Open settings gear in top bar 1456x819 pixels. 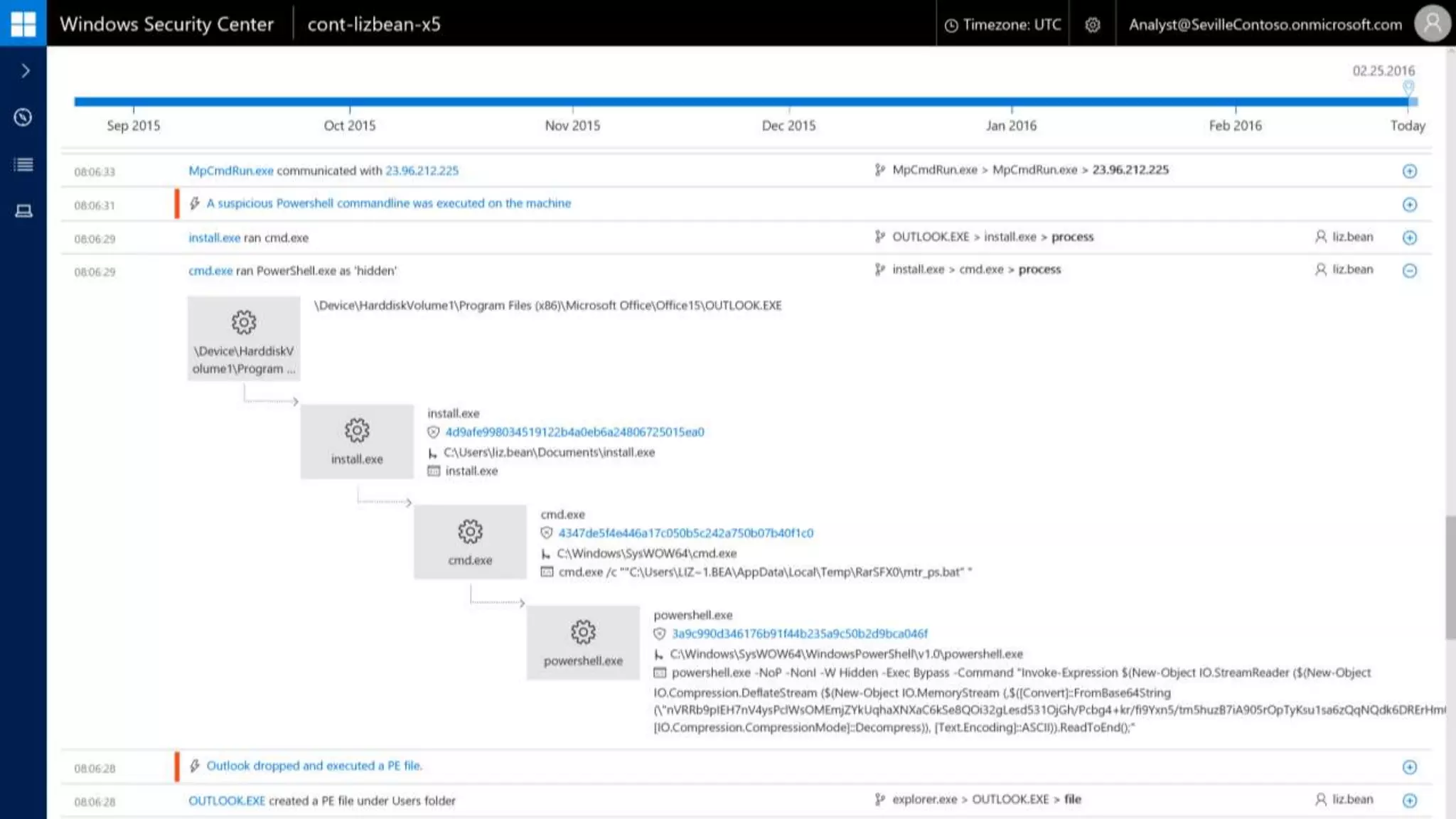[x=1092, y=25]
